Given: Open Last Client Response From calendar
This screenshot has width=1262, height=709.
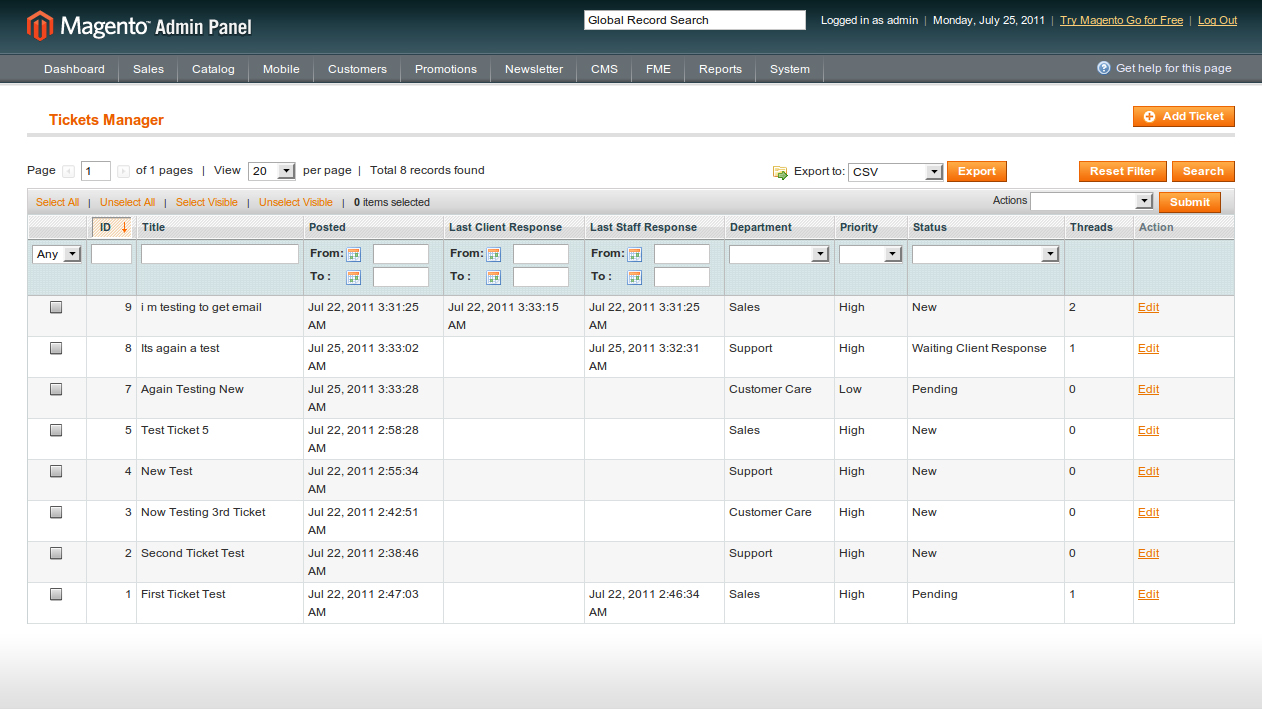Looking at the screenshot, I should tap(494, 254).
